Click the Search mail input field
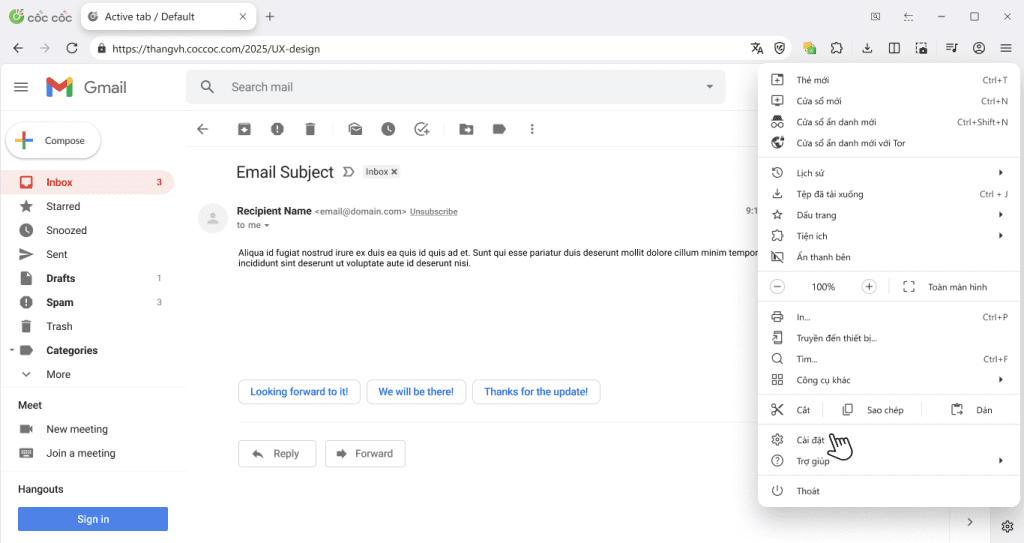 point(450,87)
